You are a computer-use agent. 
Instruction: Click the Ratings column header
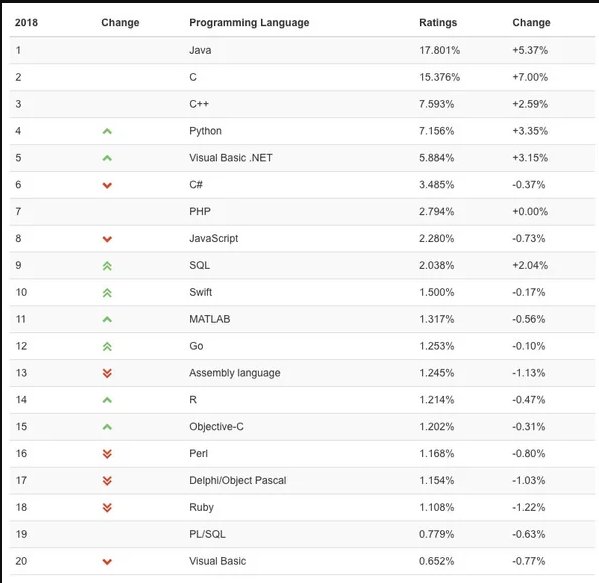(x=438, y=23)
